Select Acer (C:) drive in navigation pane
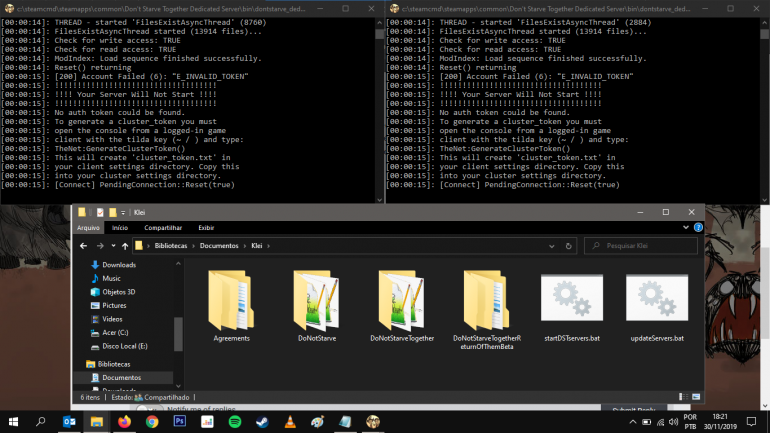The width and height of the screenshot is (770, 433). pos(115,332)
